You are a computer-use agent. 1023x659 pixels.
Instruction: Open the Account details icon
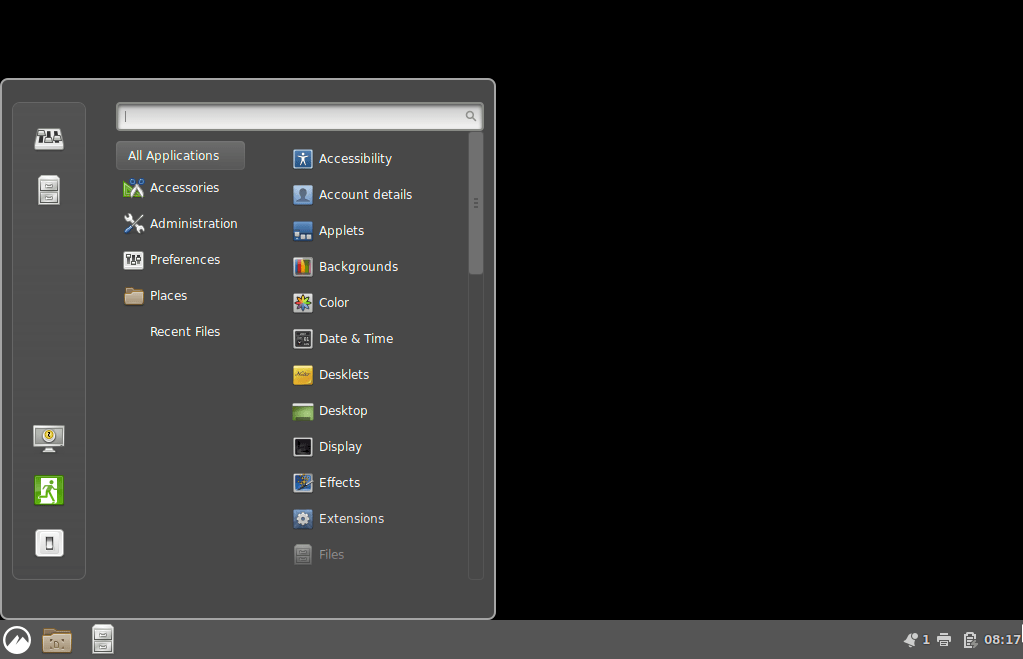(303, 194)
